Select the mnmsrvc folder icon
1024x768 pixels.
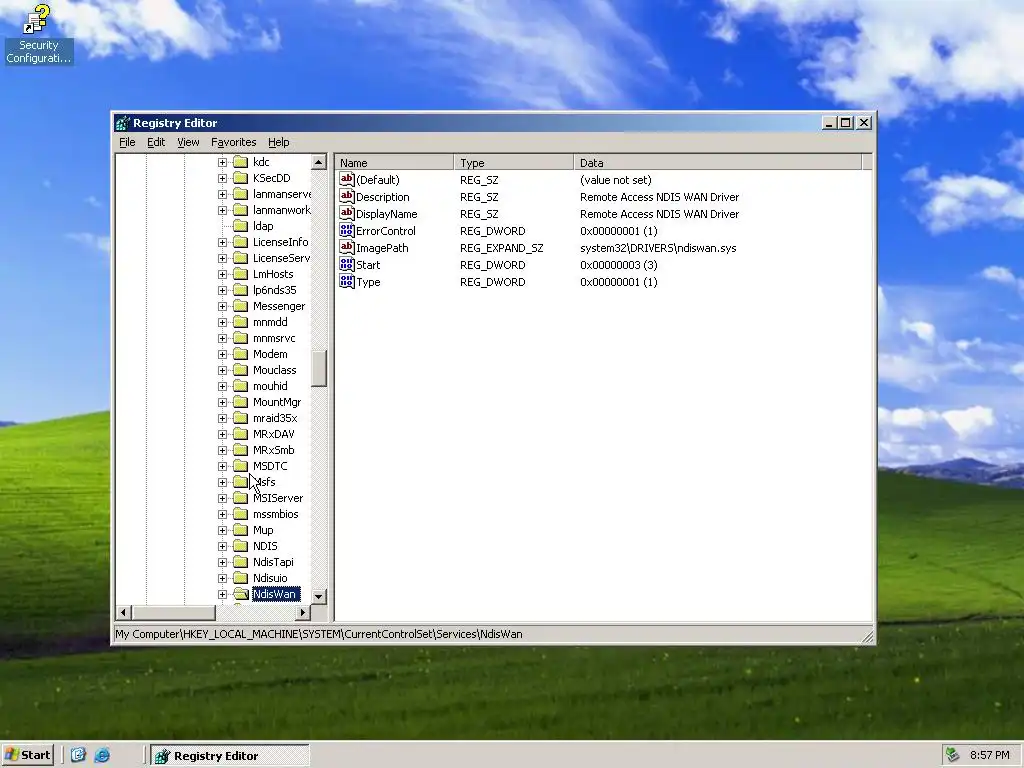[241, 338]
